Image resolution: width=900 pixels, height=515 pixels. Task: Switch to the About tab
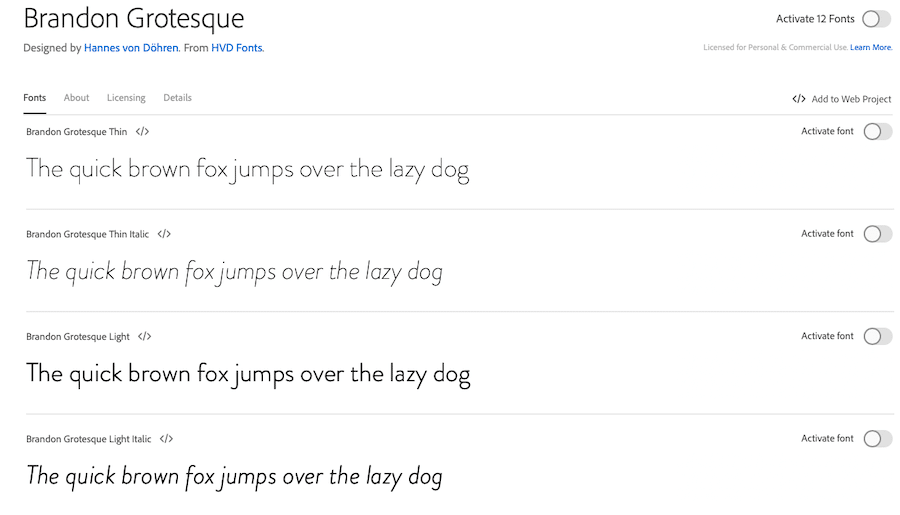76,98
